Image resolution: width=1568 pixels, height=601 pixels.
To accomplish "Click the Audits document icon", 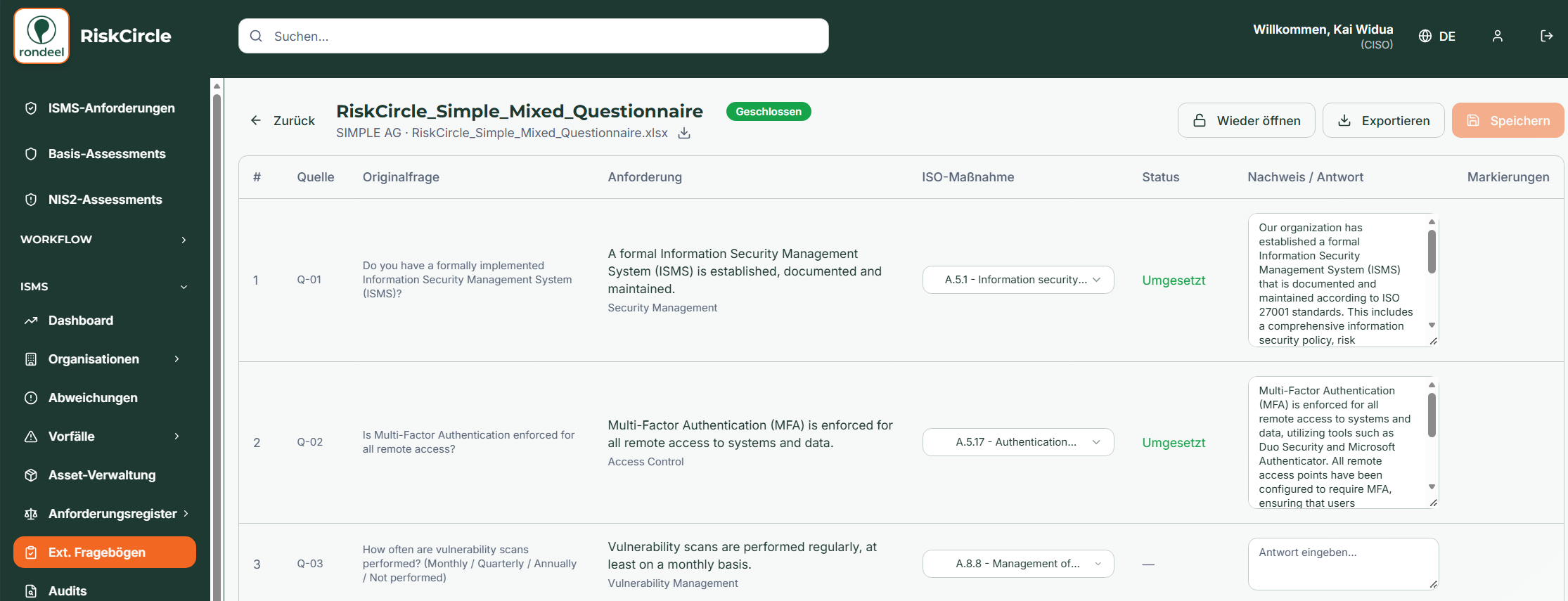I will click(31, 591).
